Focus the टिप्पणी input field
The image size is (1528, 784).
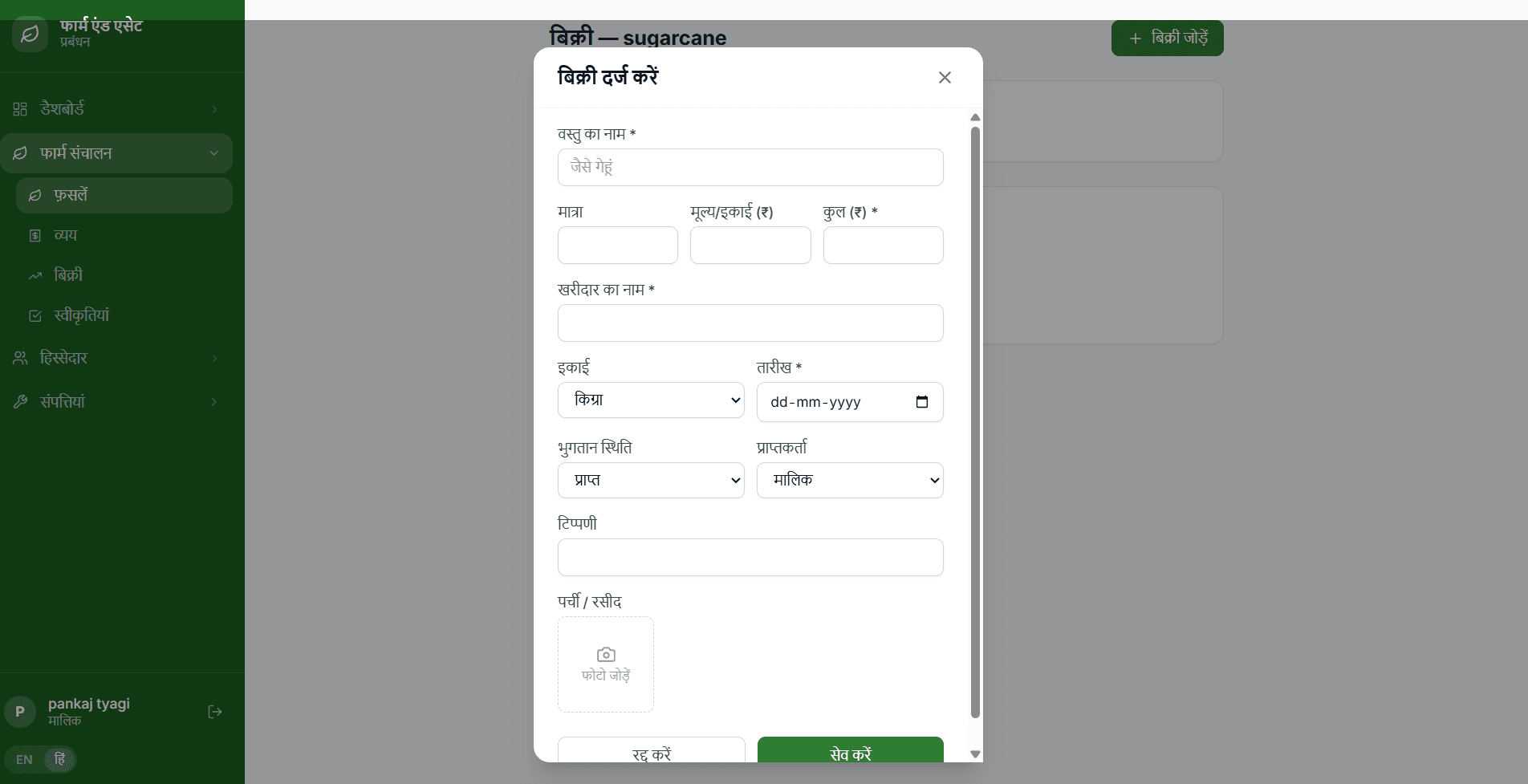click(750, 558)
